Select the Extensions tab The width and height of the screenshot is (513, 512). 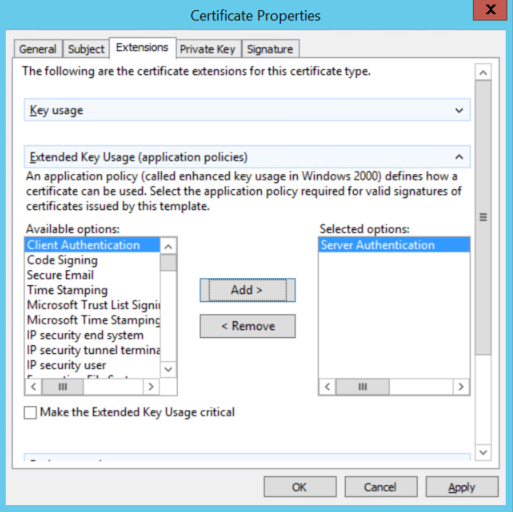tap(142, 48)
